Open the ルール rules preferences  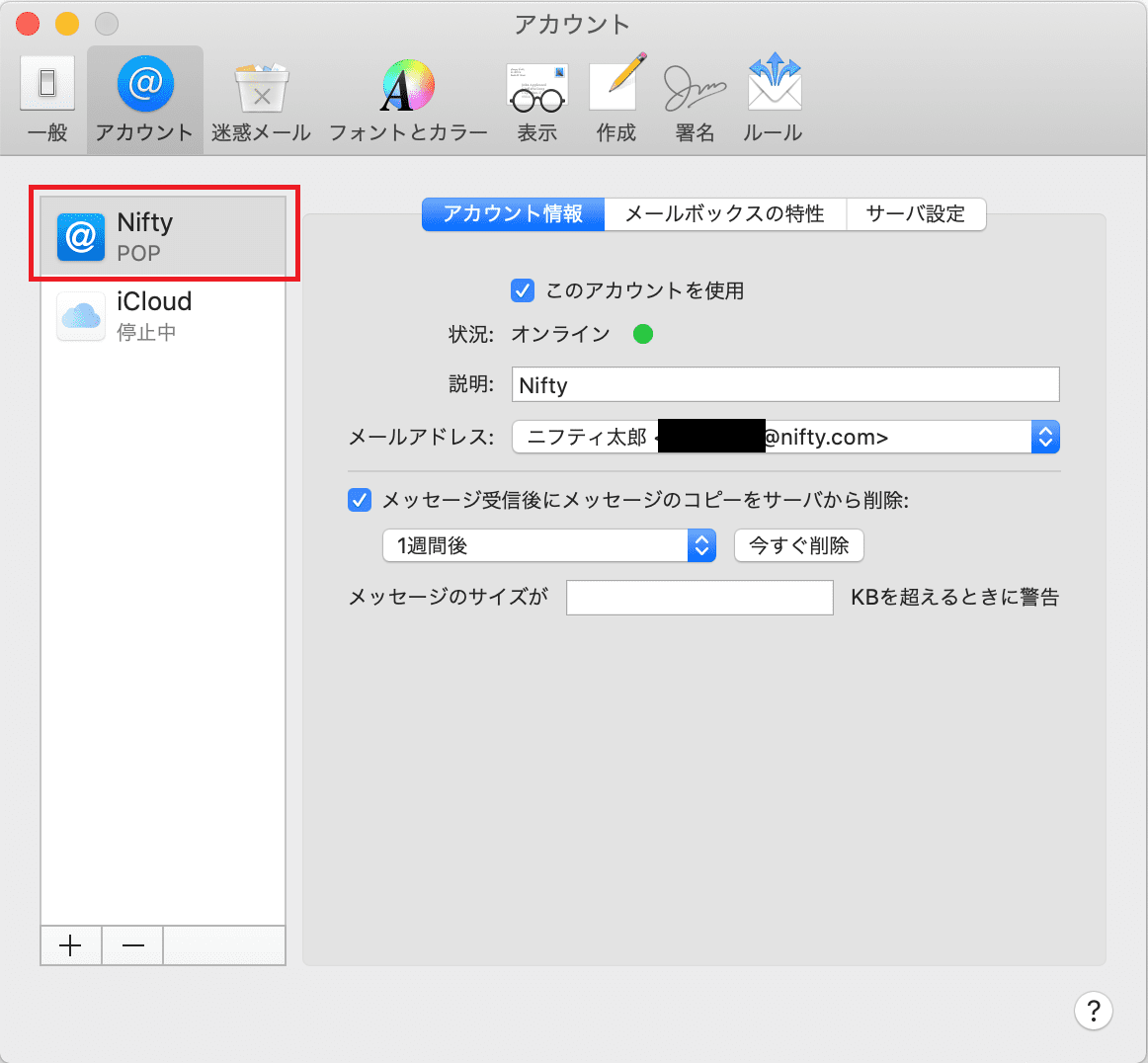[x=773, y=100]
